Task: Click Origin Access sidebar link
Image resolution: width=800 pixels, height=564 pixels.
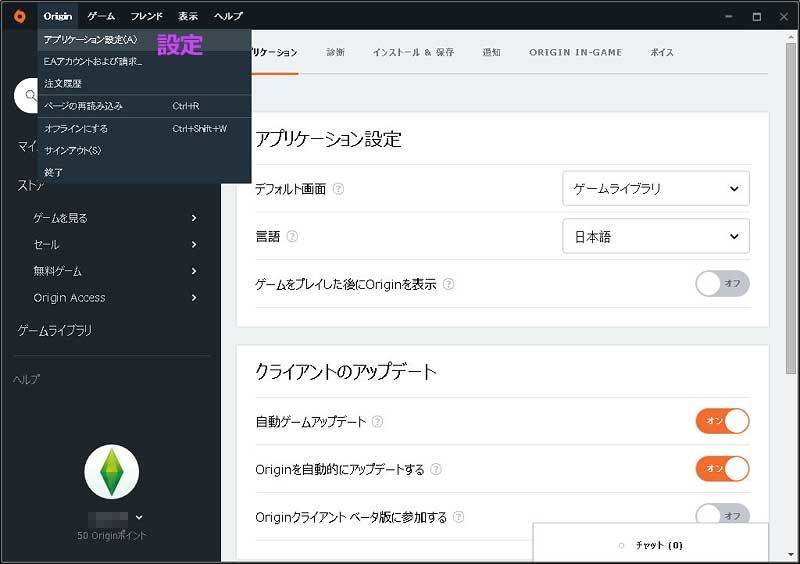Action: [69, 298]
